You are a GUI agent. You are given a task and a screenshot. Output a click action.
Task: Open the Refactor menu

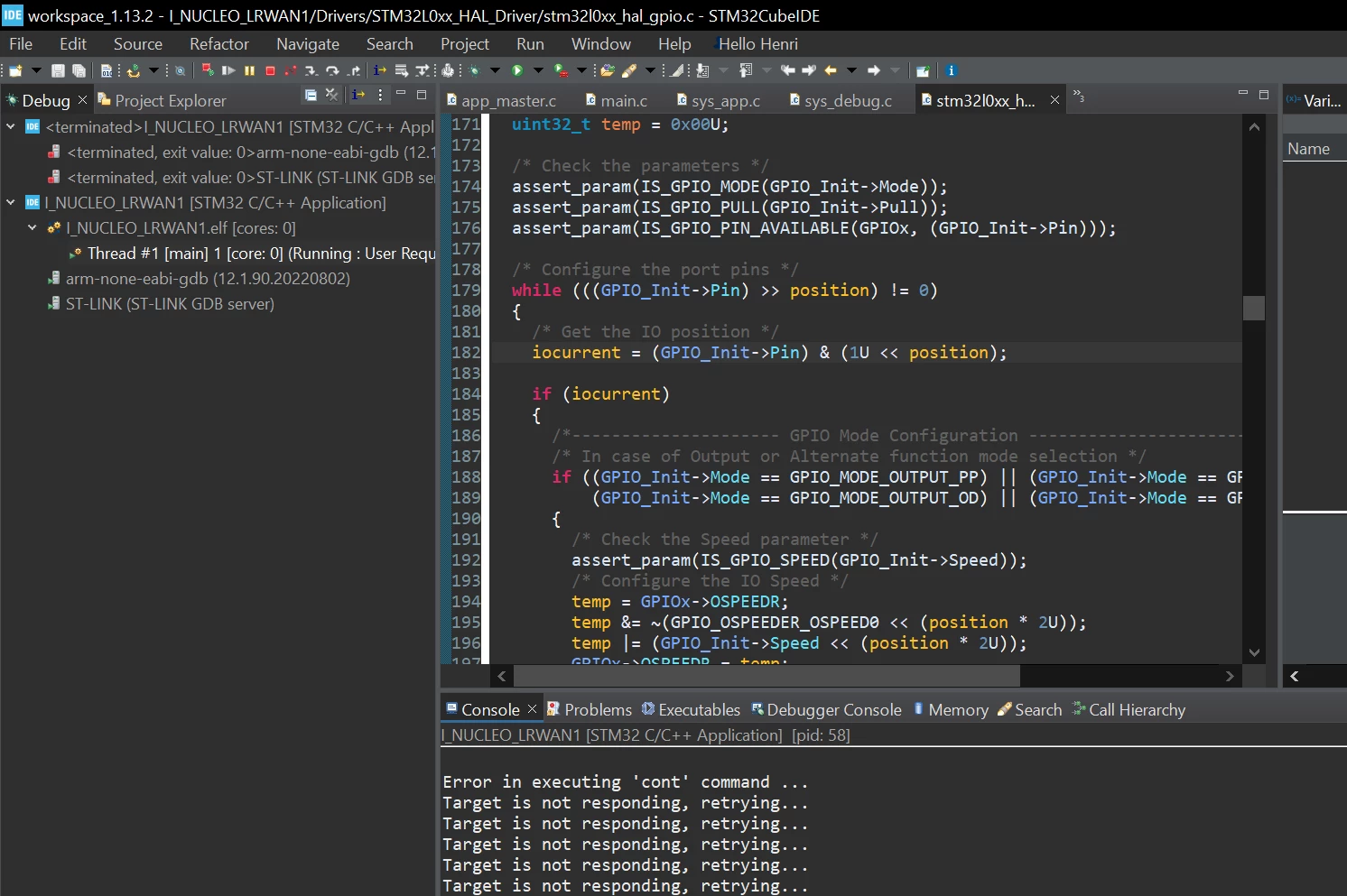[218, 43]
